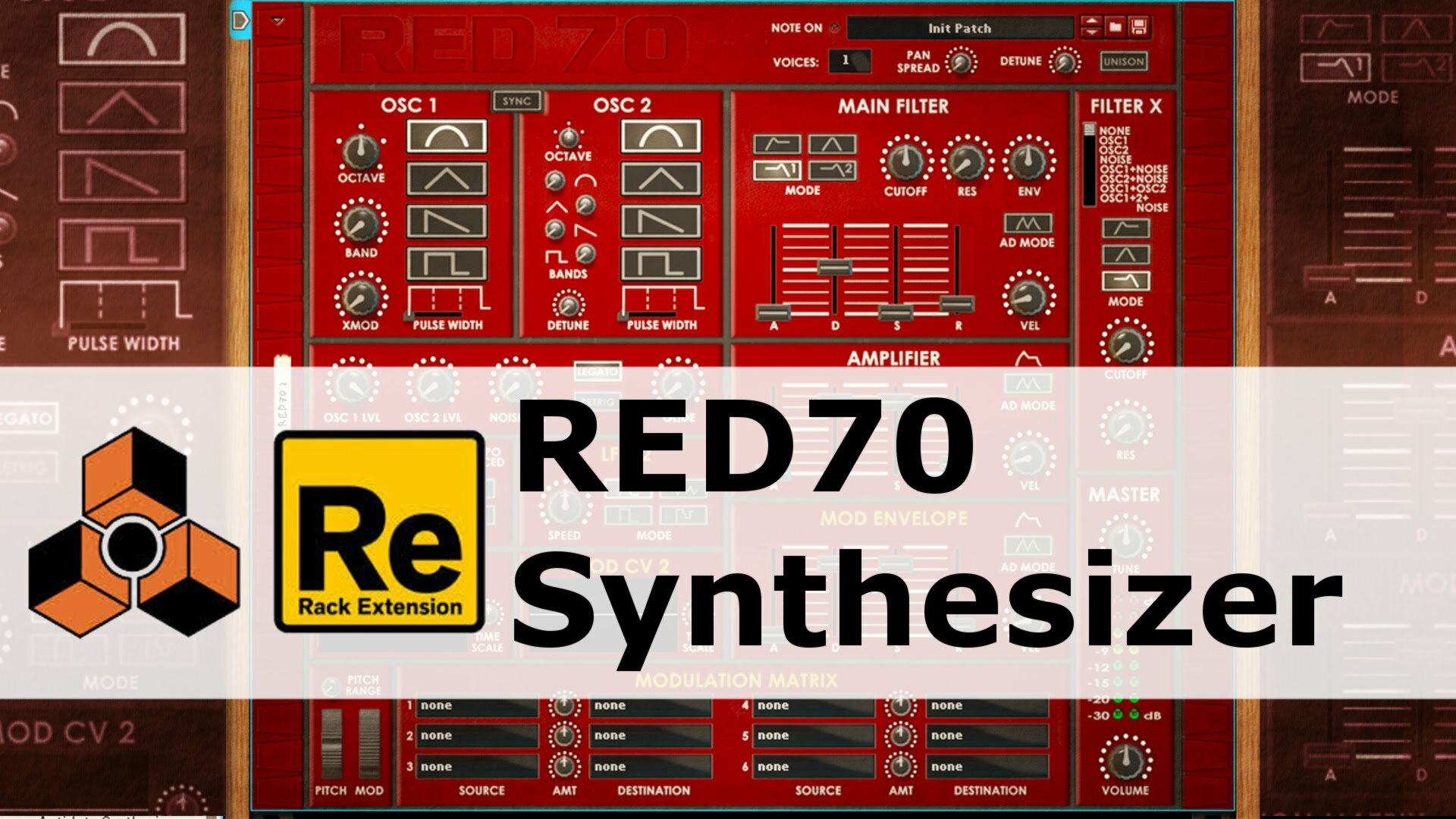This screenshot has height=819, width=1456.
Task: Click the OSC 2 DETUNE knob
Action: pyautogui.click(x=568, y=306)
